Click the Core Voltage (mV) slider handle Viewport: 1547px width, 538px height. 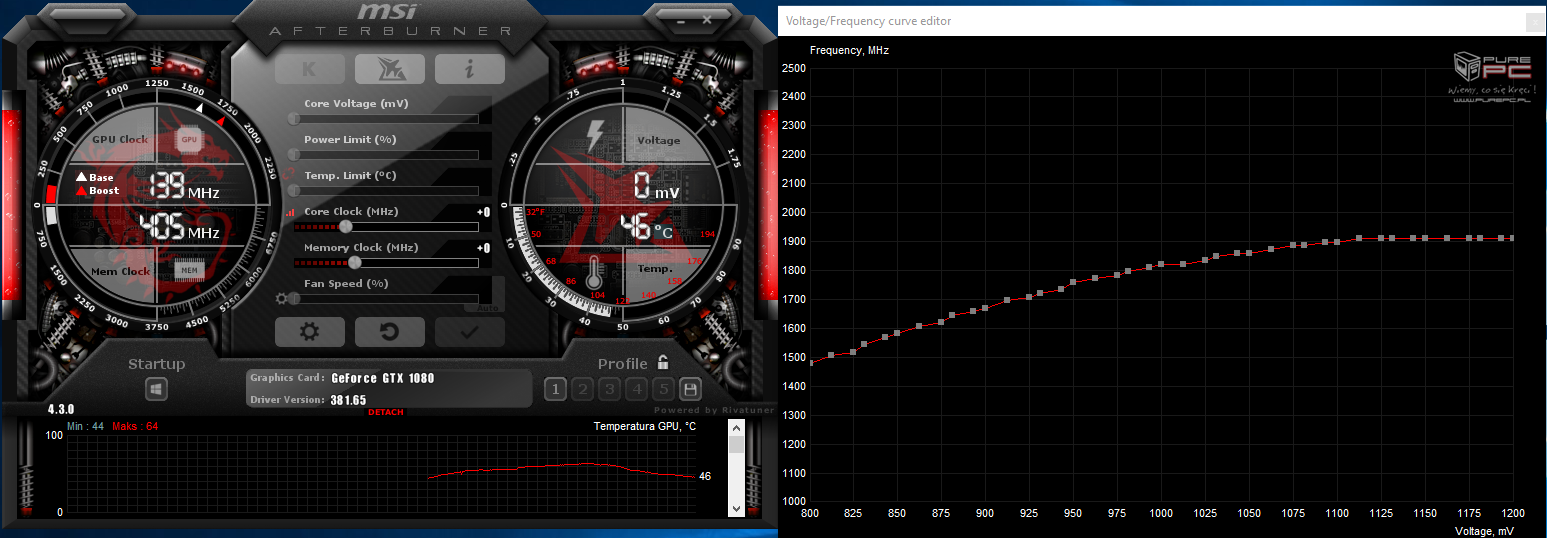click(295, 118)
